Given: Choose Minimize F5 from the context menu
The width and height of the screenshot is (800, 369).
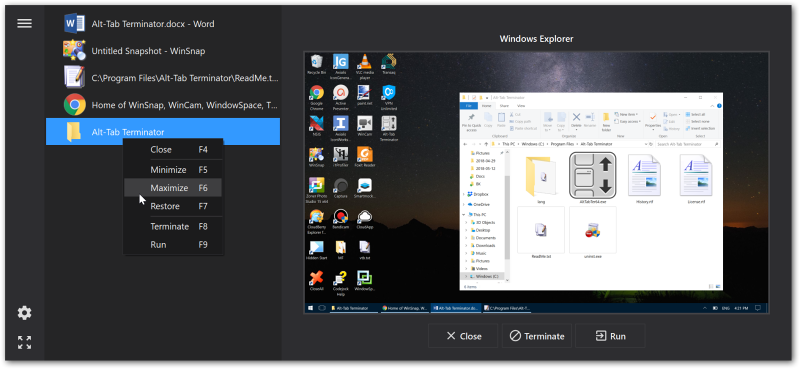Looking at the screenshot, I should [x=173, y=169].
